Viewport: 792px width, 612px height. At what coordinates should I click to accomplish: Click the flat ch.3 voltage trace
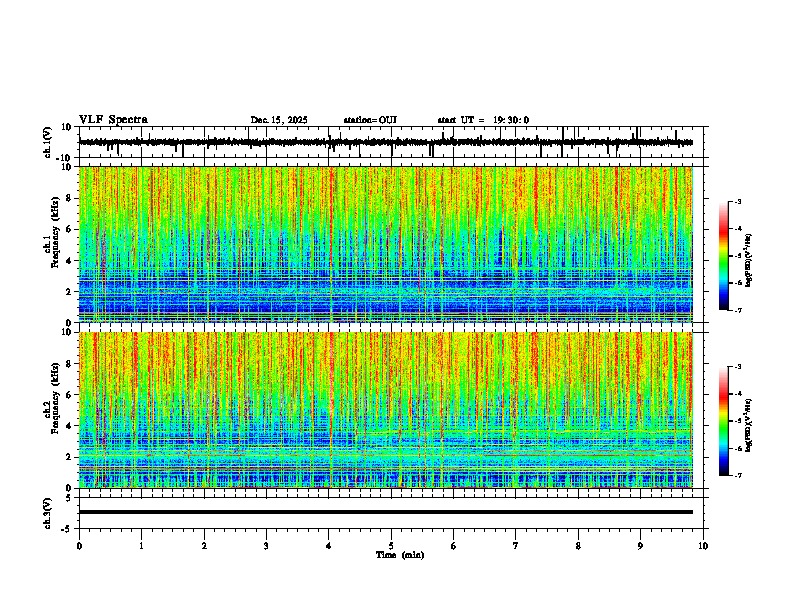point(386,512)
